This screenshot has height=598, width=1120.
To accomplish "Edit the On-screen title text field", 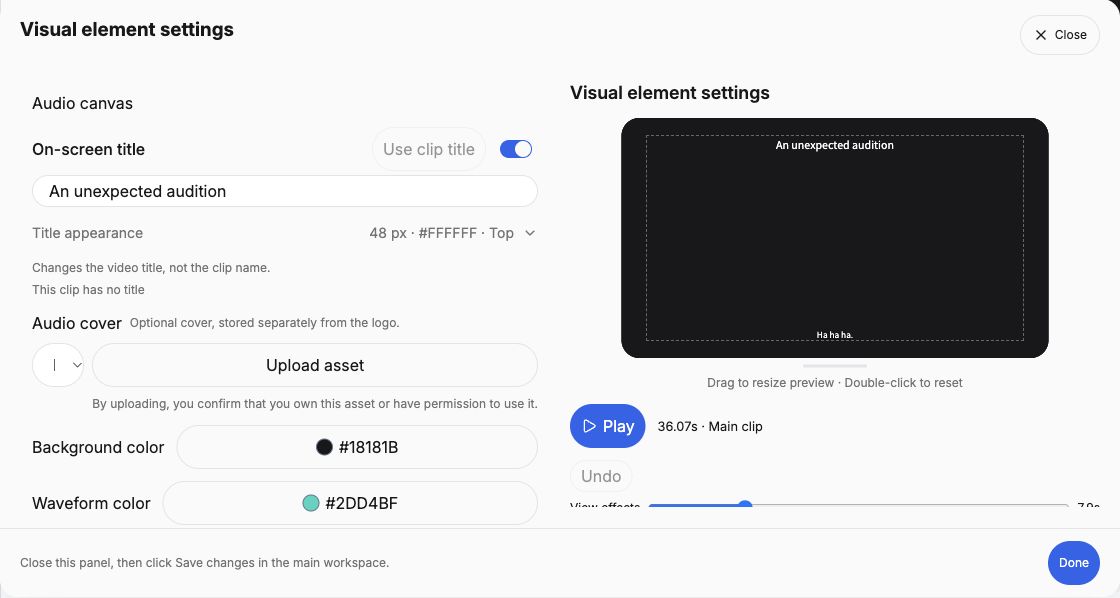I will pyautogui.click(x=285, y=191).
